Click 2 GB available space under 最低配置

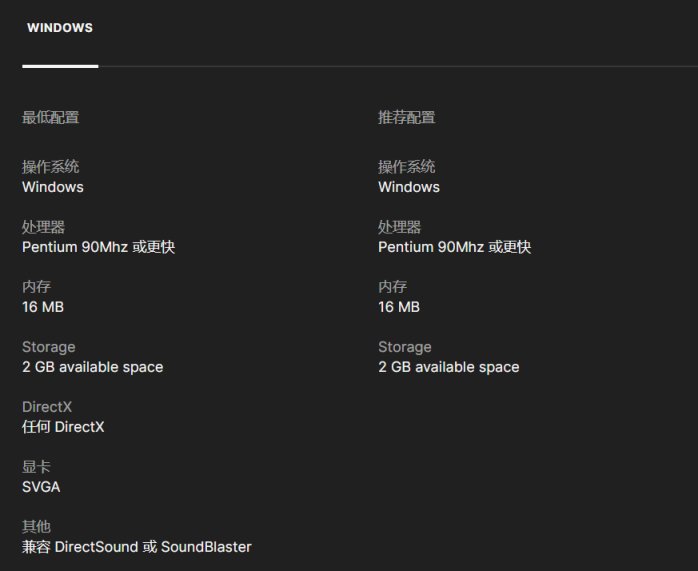point(92,367)
